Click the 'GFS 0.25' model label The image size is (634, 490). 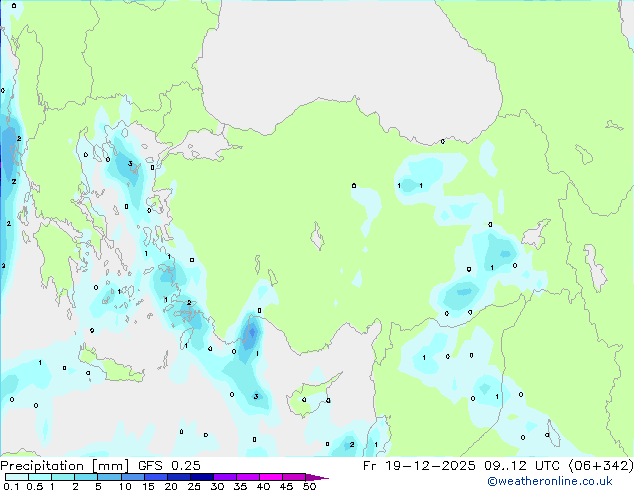click(x=169, y=466)
